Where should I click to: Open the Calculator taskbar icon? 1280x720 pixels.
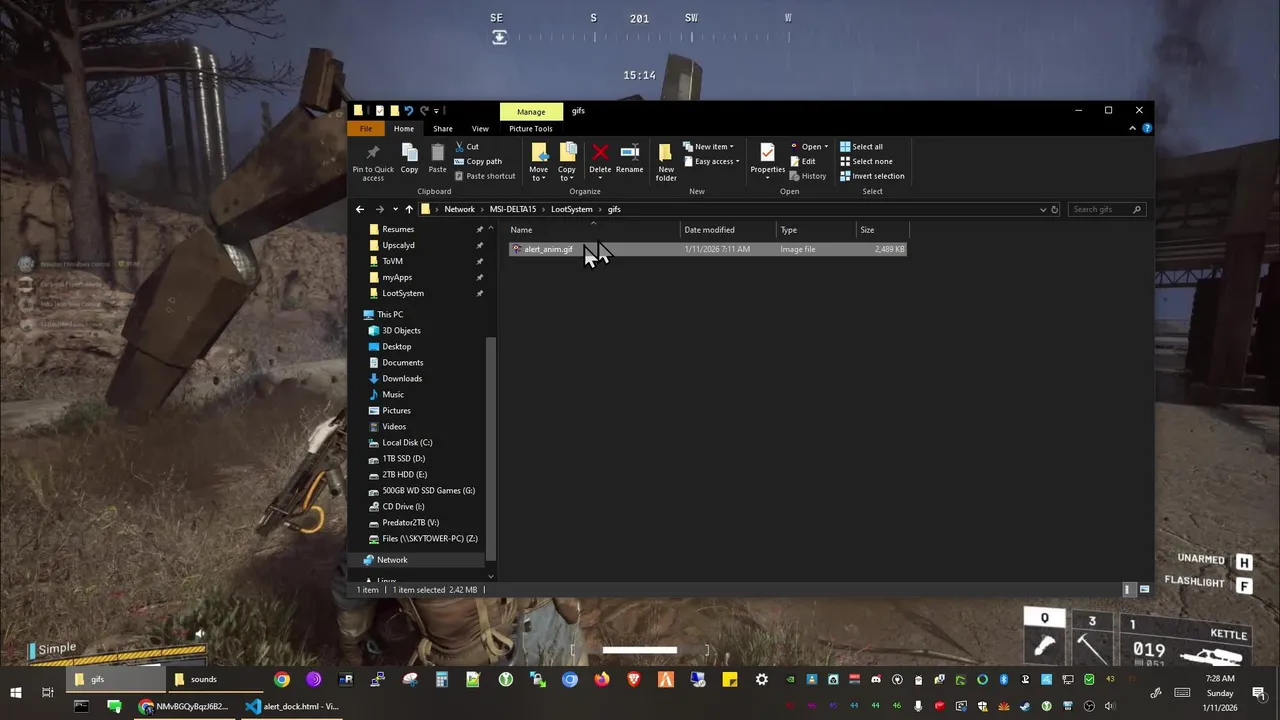pos(441,679)
